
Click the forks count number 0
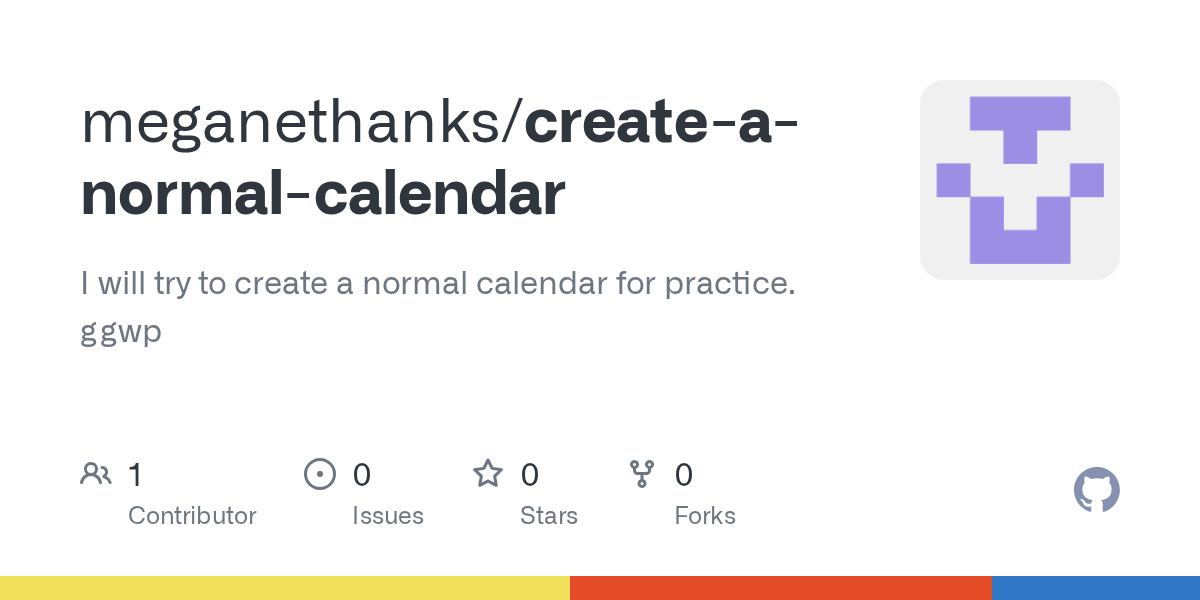coord(684,474)
